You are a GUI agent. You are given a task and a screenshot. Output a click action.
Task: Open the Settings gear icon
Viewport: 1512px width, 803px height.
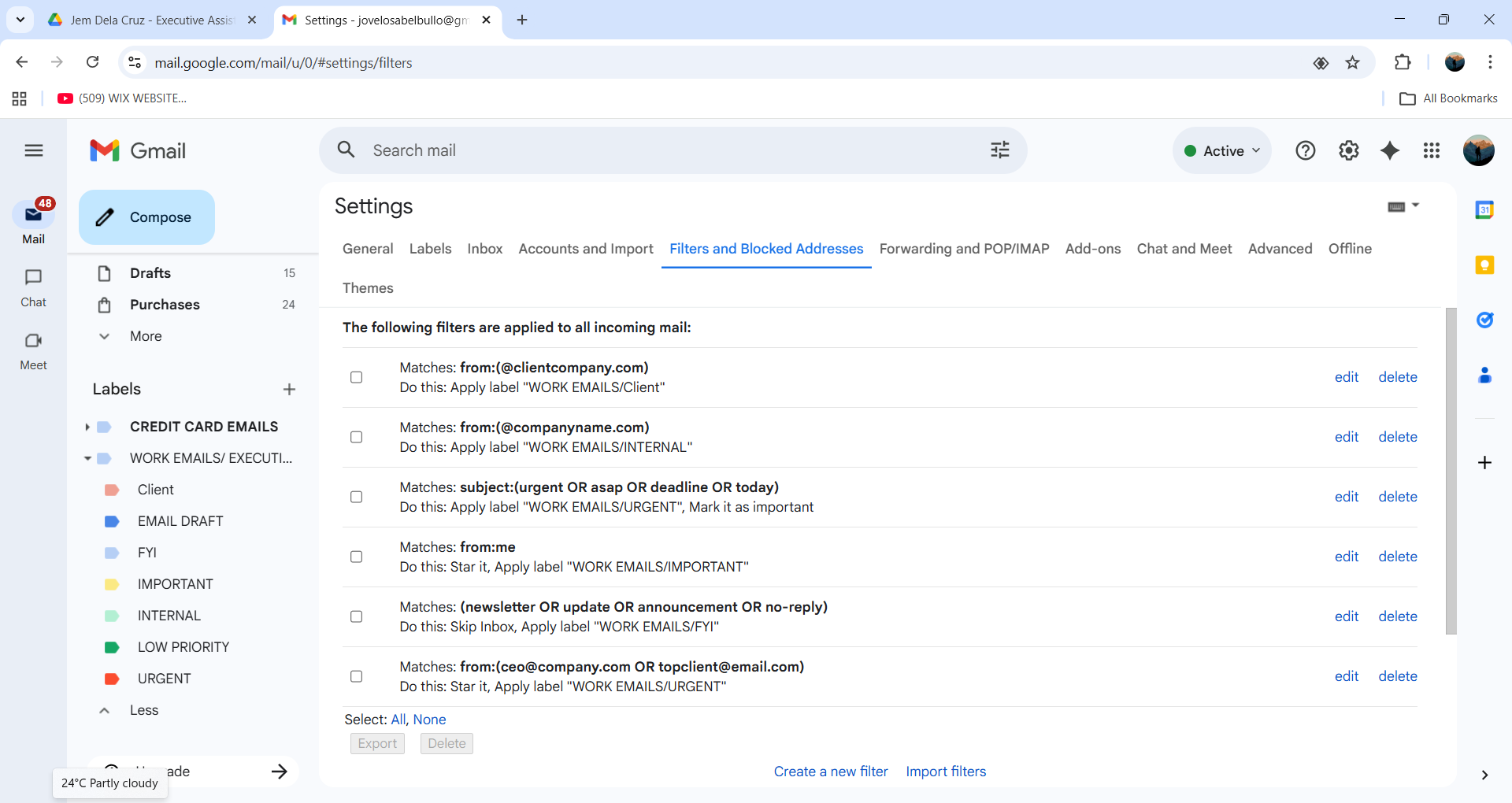click(1348, 150)
